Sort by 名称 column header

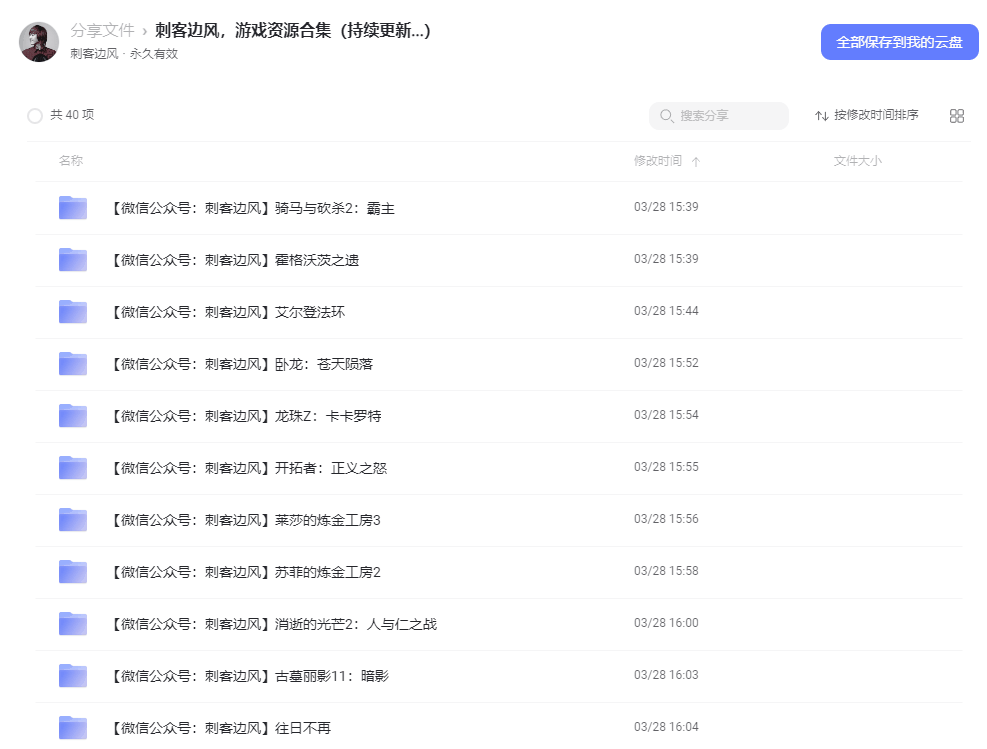coord(70,160)
